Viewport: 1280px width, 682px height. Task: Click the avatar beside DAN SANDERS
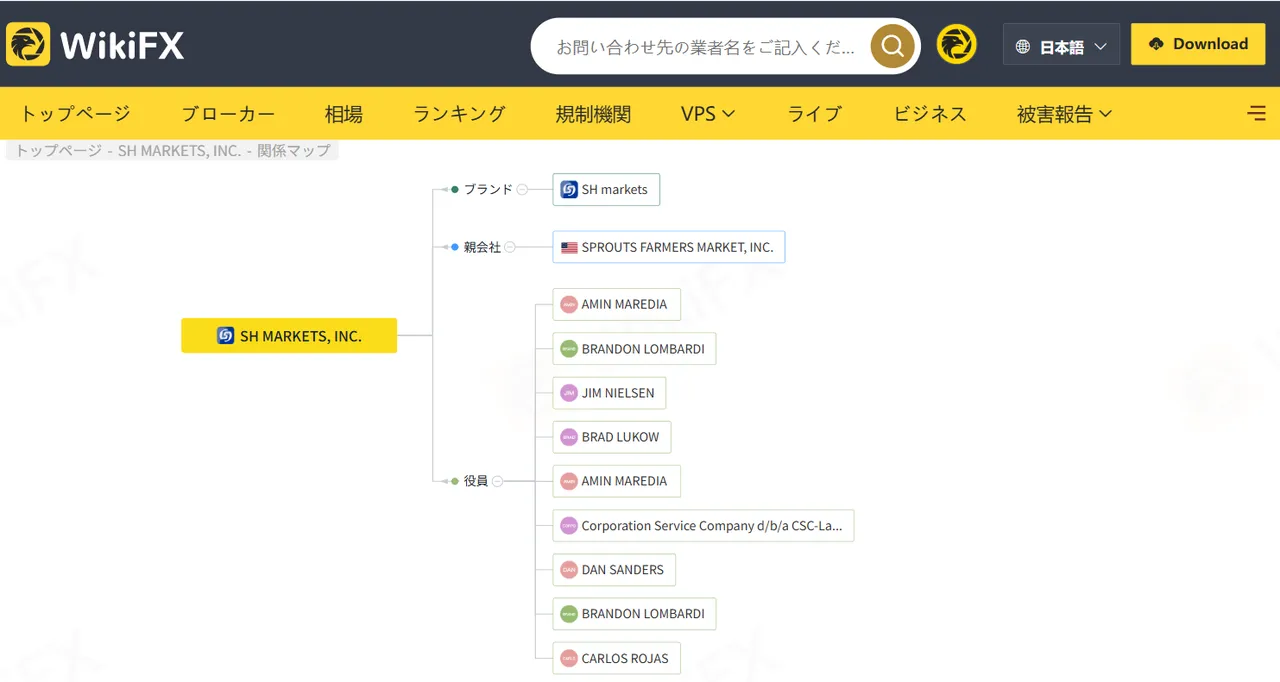569,570
